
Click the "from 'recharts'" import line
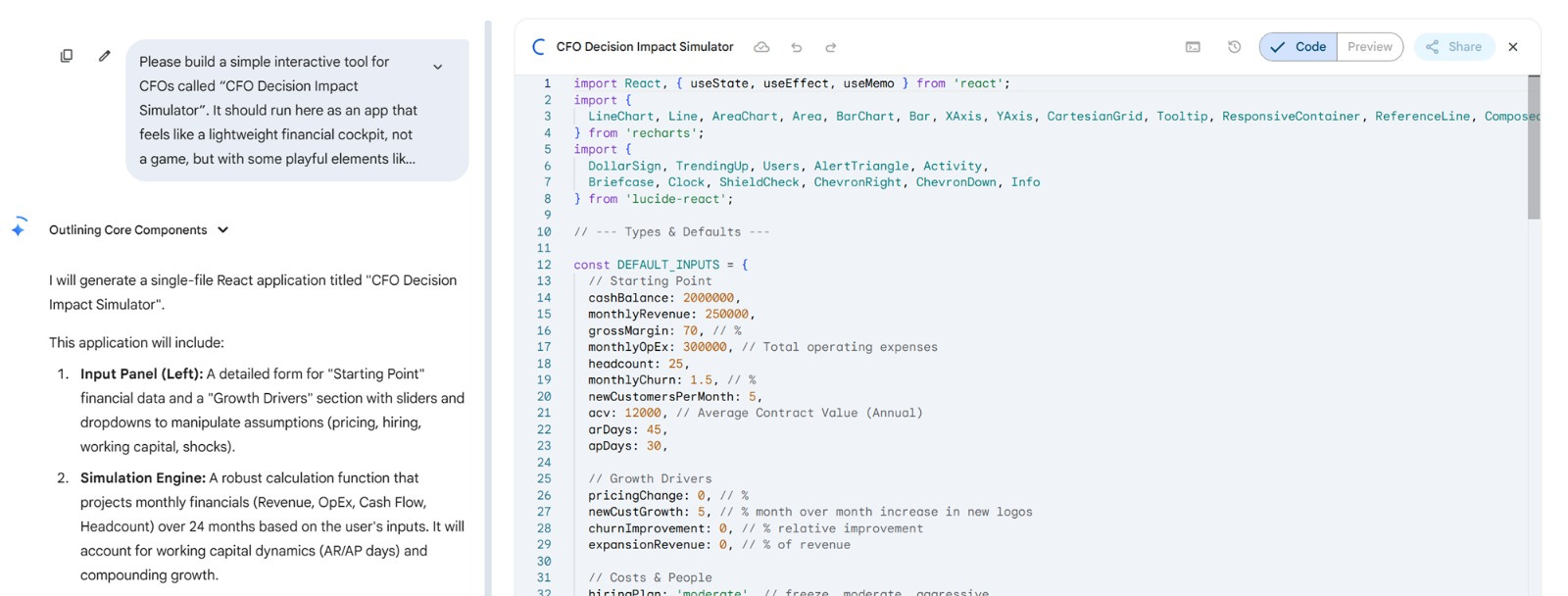click(639, 133)
